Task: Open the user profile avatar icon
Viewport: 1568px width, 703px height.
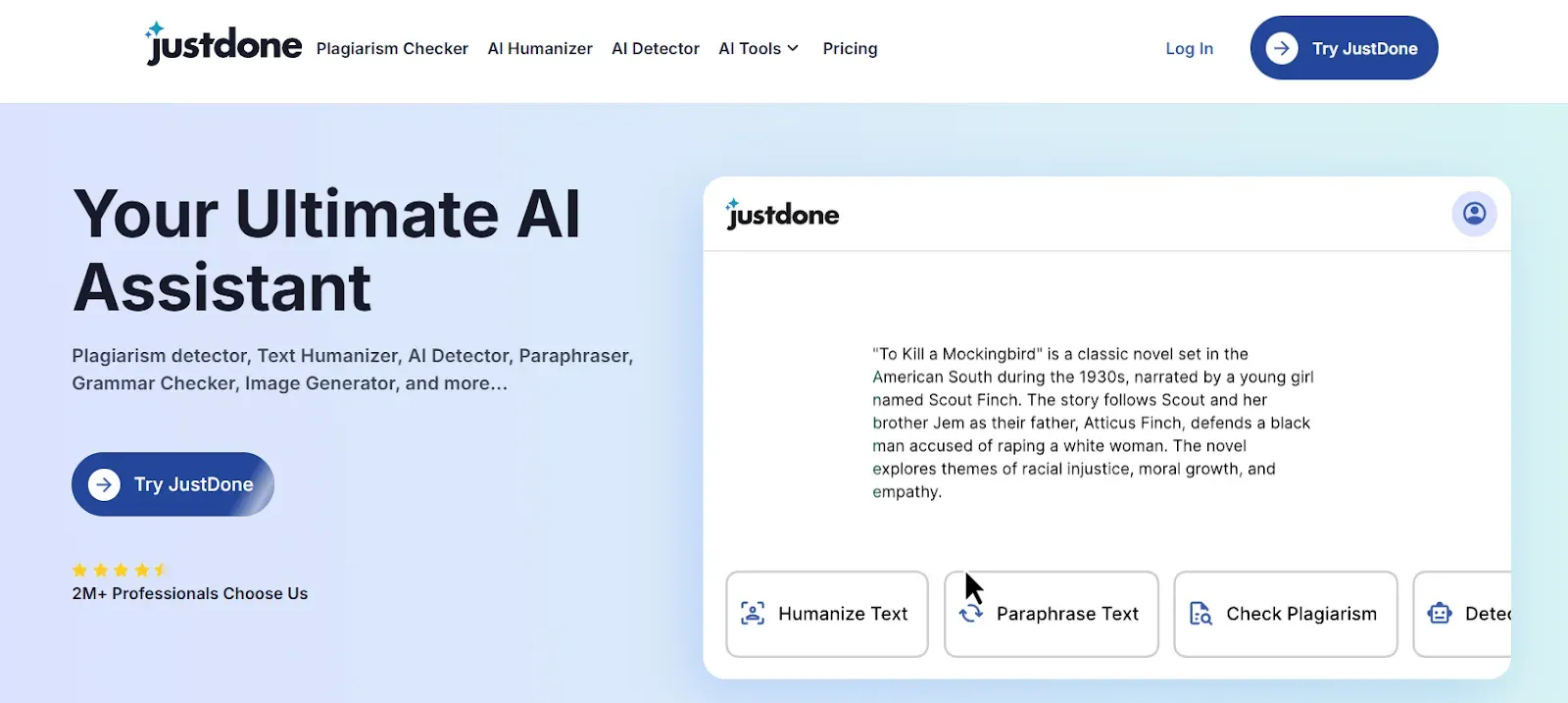Action: (x=1474, y=213)
